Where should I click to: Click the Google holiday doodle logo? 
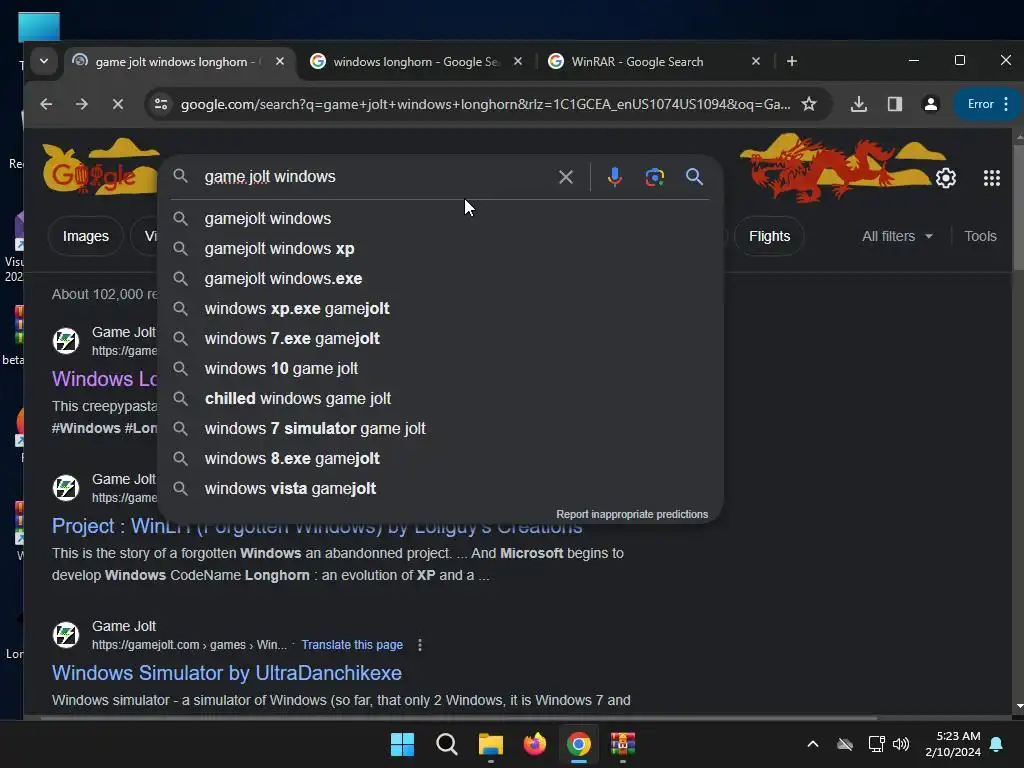tap(100, 167)
